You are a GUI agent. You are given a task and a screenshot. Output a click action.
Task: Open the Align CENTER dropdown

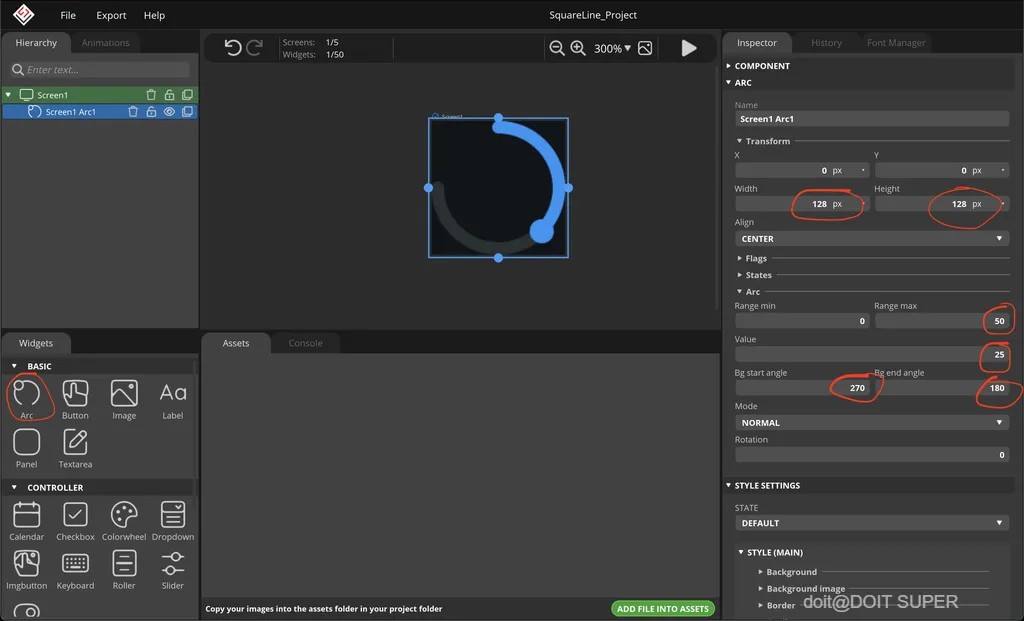coord(871,239)
